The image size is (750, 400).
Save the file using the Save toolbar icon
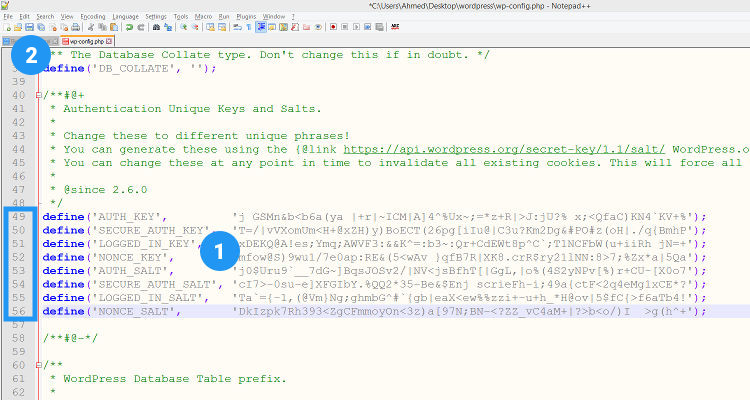coord(29,27)
